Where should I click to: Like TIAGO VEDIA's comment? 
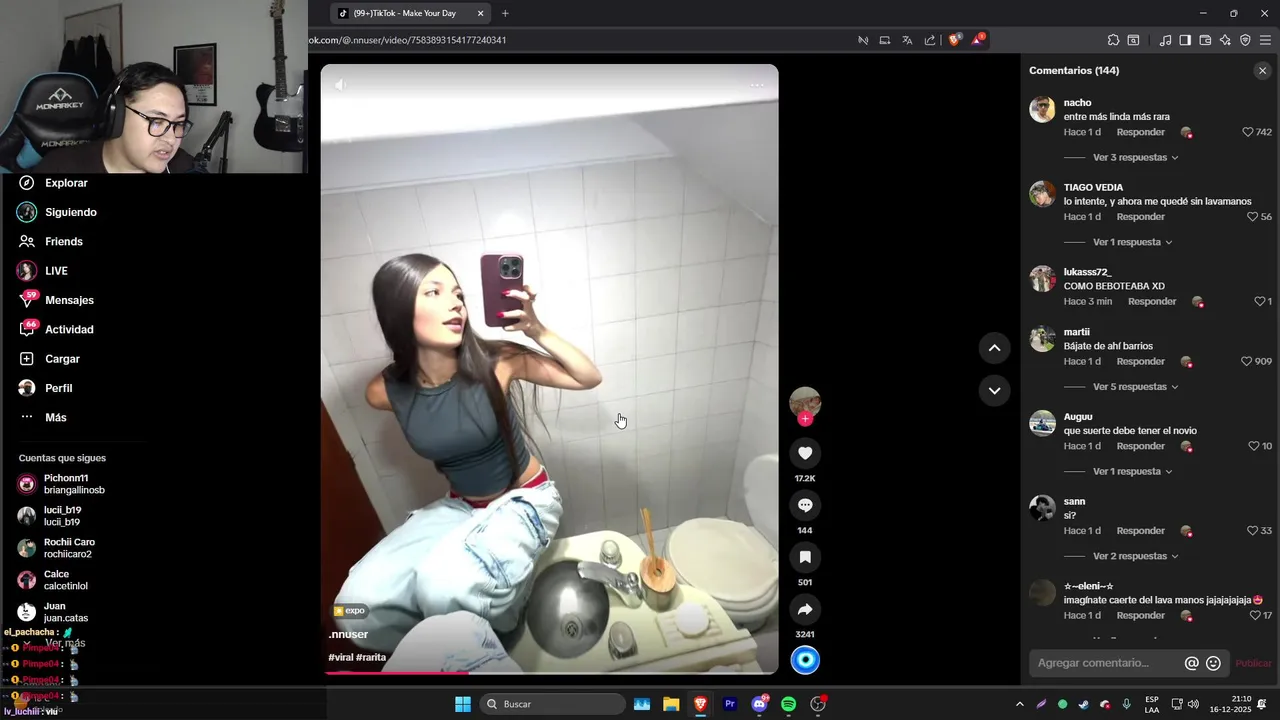coord(1252,217)
